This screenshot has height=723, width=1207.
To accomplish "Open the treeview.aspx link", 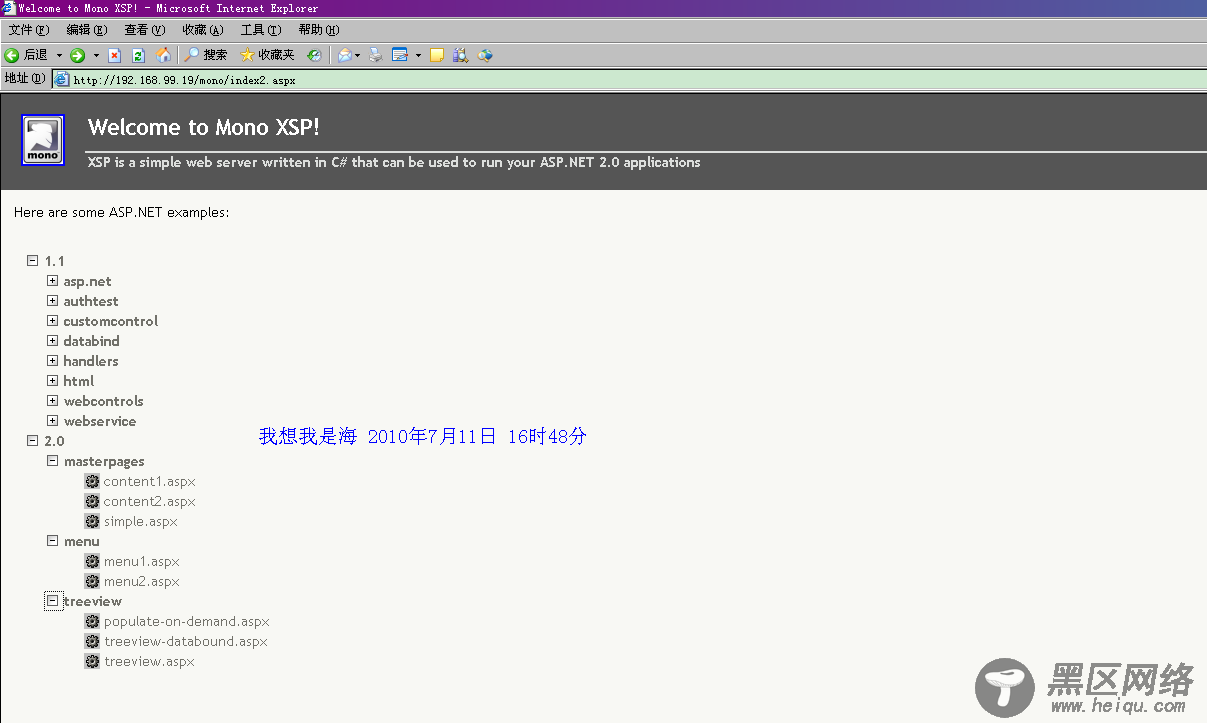I will click(149, 661).
